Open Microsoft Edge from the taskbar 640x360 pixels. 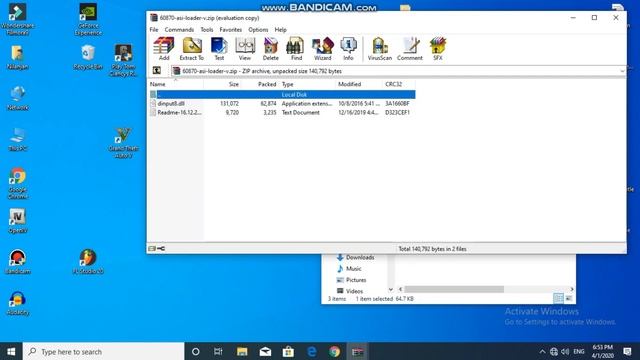coord(311,351)
